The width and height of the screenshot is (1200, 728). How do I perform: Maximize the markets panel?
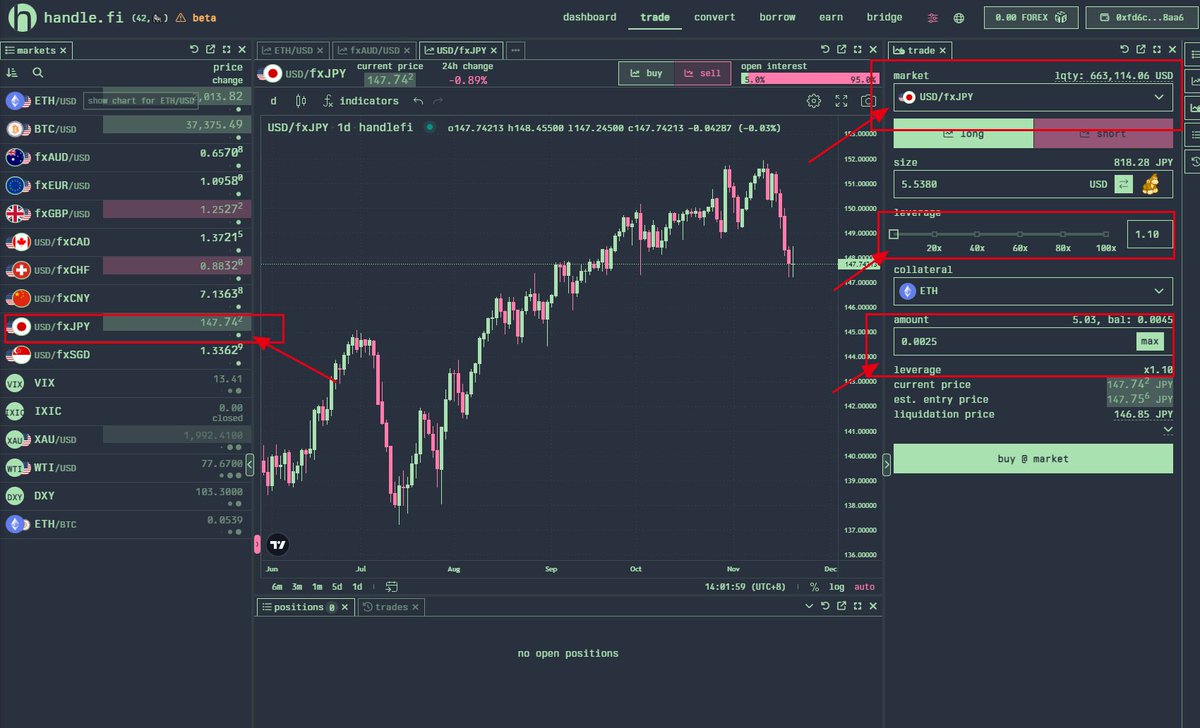tap(228, 49)
